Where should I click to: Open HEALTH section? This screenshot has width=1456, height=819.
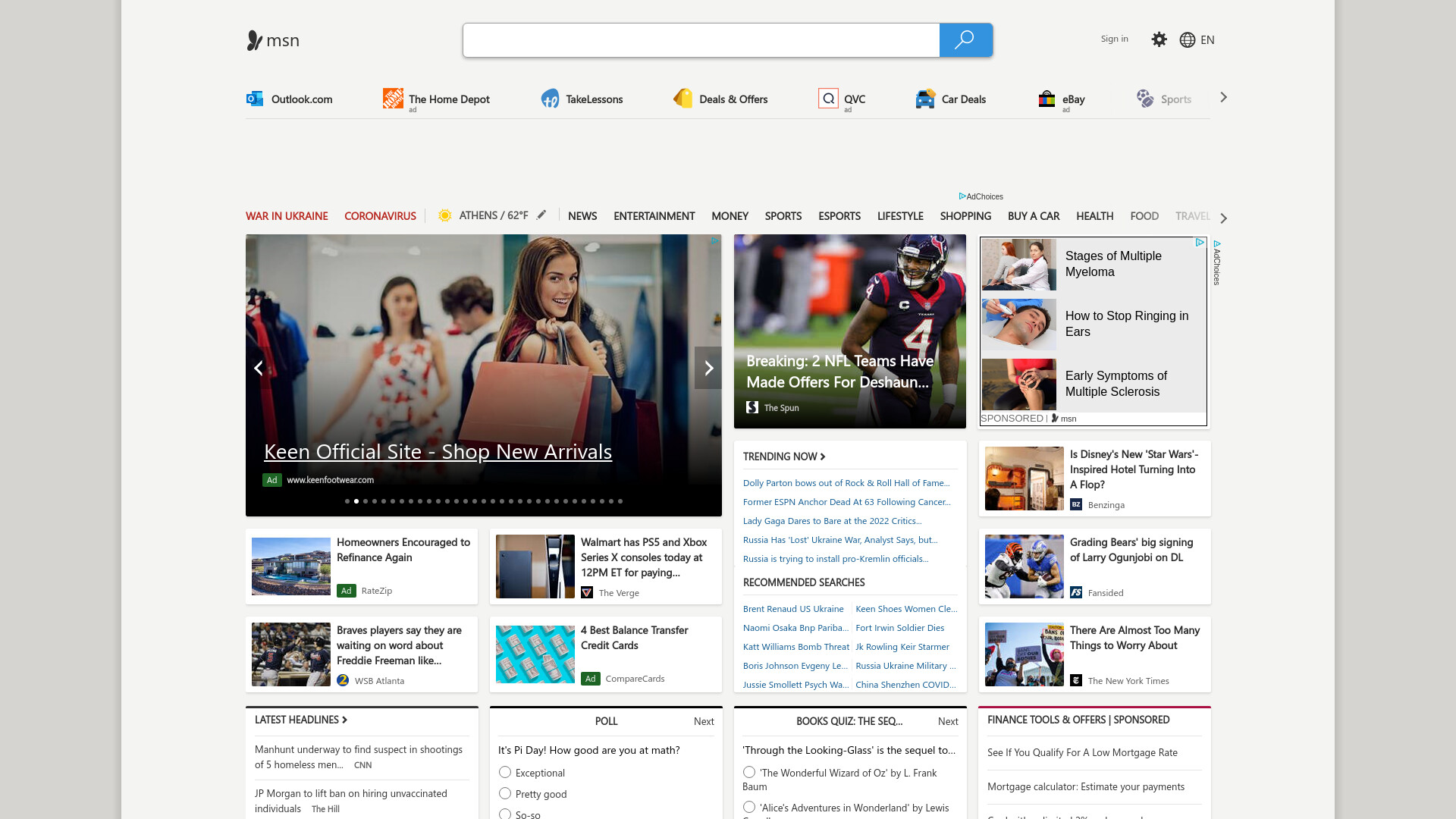click(x=1094, y=216)
